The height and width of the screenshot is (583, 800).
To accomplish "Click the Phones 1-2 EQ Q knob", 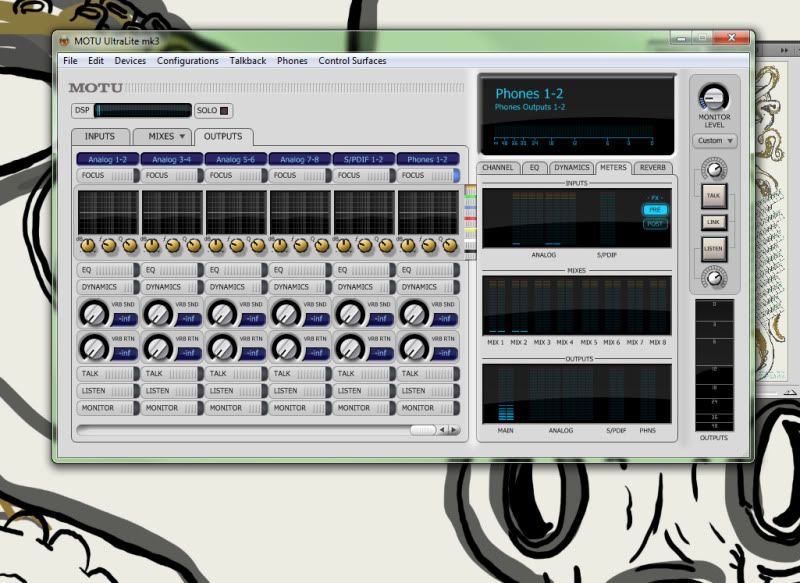I will (450, 246).
